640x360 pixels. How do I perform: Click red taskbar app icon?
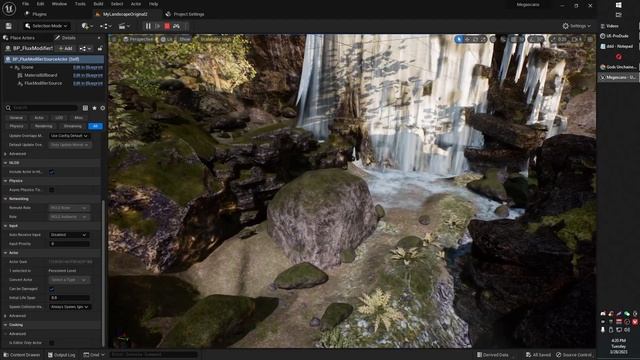619,57
